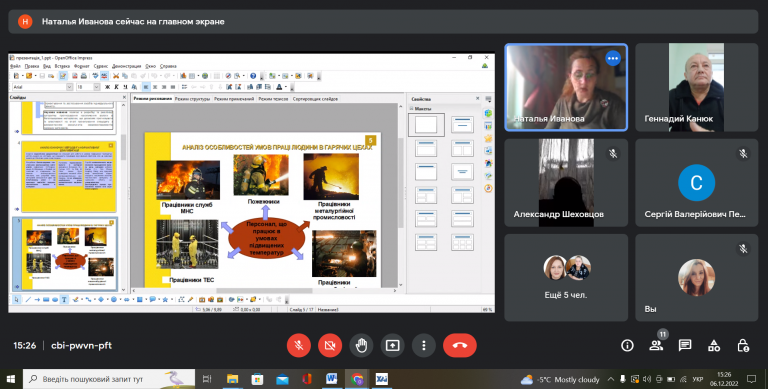Image resolution: width=768 pixels, height=389 pixels.
Task: Select the blank slide layout
Action: (x=426, y=125)
